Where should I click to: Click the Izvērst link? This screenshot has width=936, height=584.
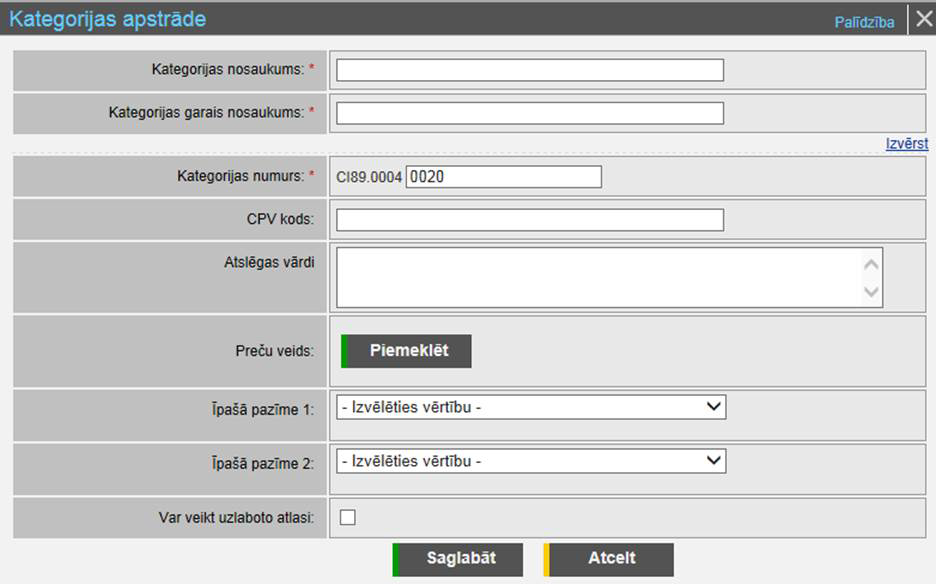(906, 144)
